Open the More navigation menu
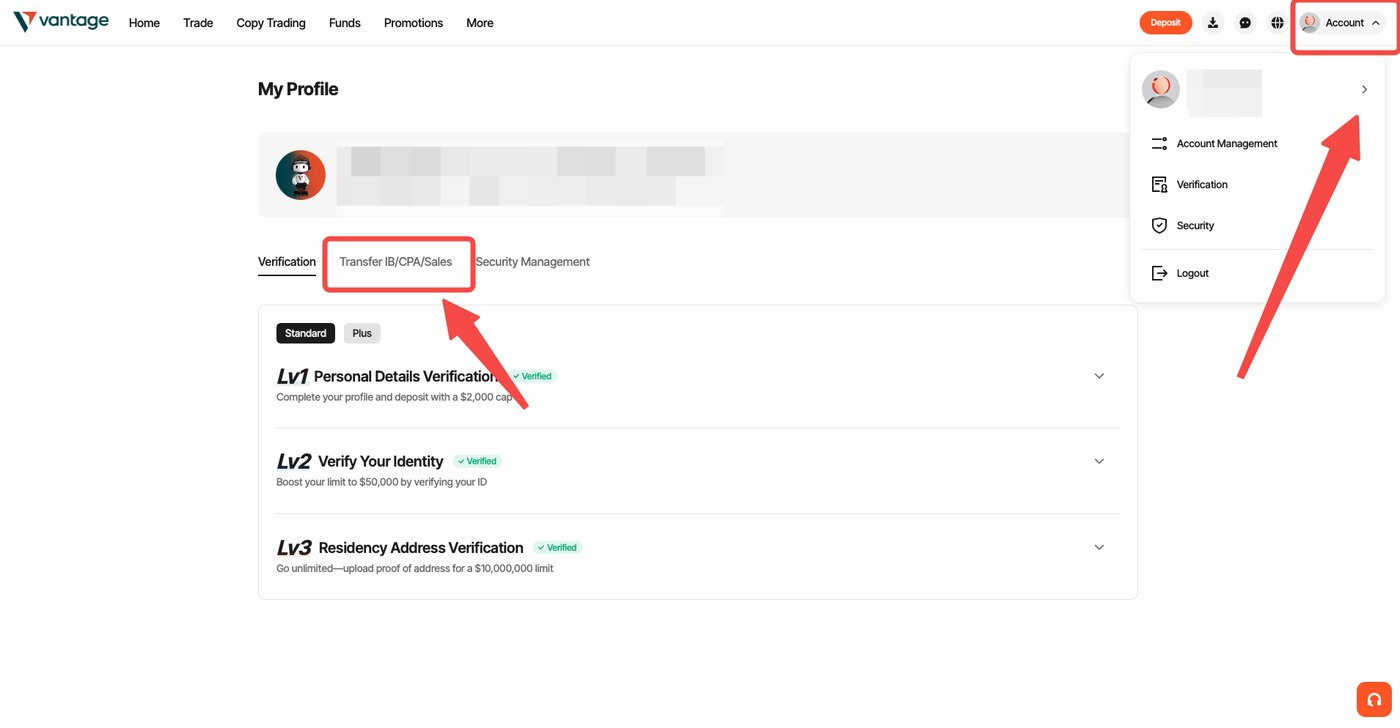Screen dimensions: 1400x728 click(480, 23)
